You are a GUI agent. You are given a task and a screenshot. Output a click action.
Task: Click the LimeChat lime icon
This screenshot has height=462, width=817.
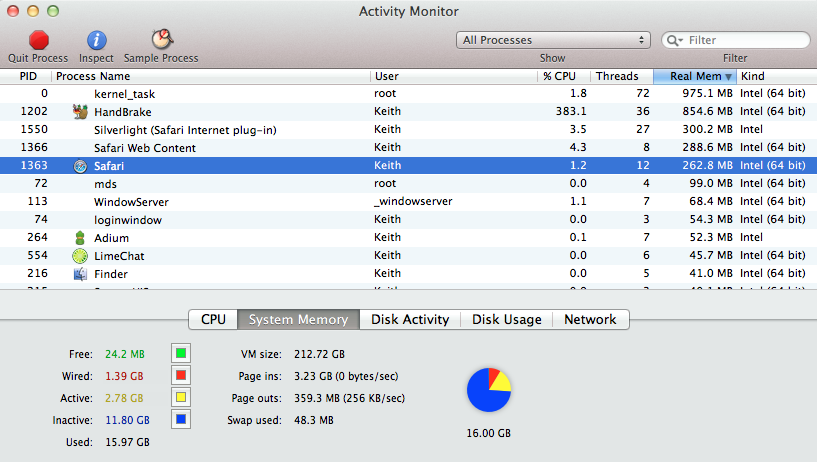80,256
